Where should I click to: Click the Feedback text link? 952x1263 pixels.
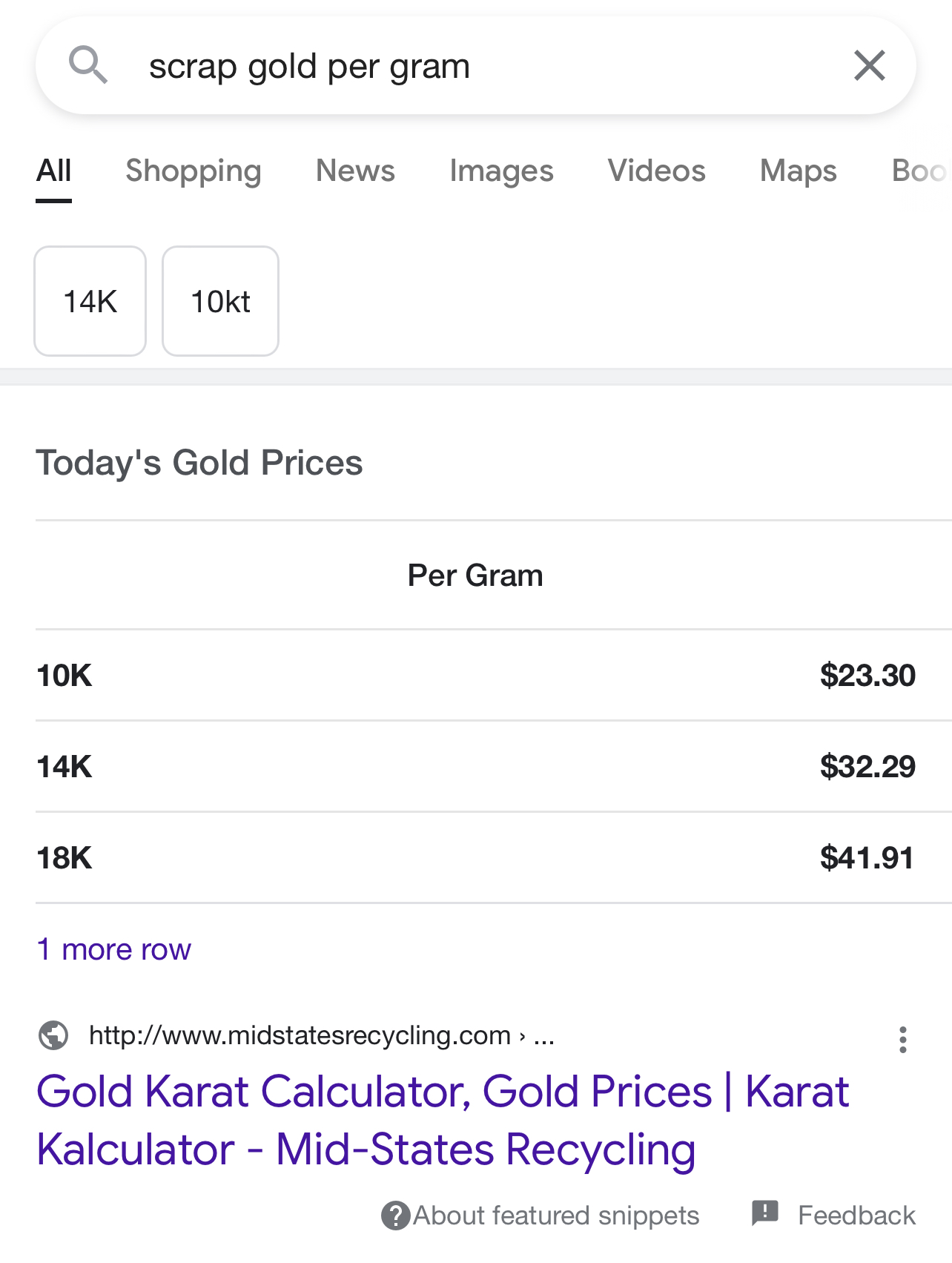click(856, 1216)
